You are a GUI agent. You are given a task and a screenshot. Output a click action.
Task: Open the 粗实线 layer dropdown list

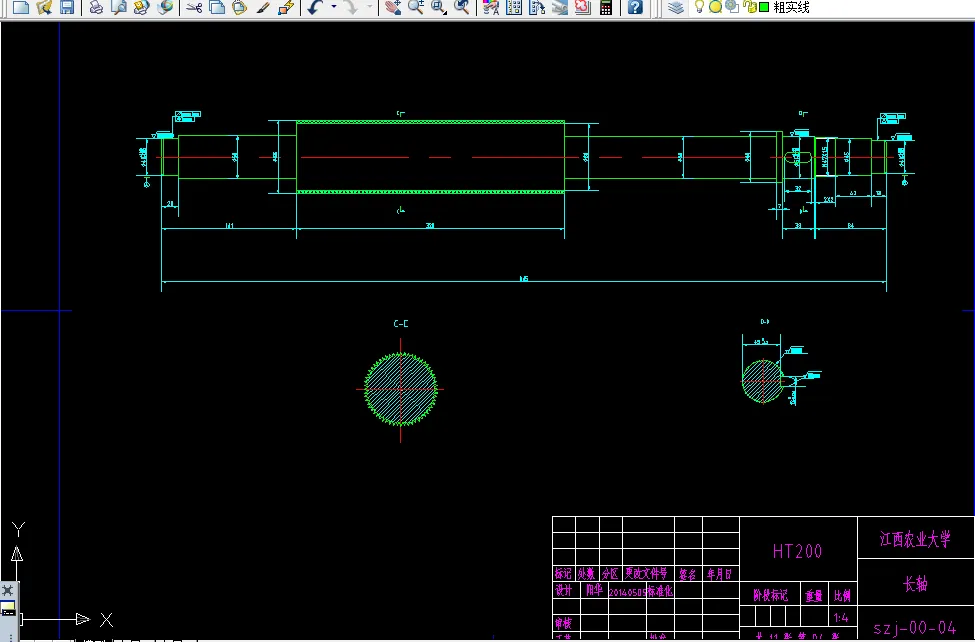791,7
